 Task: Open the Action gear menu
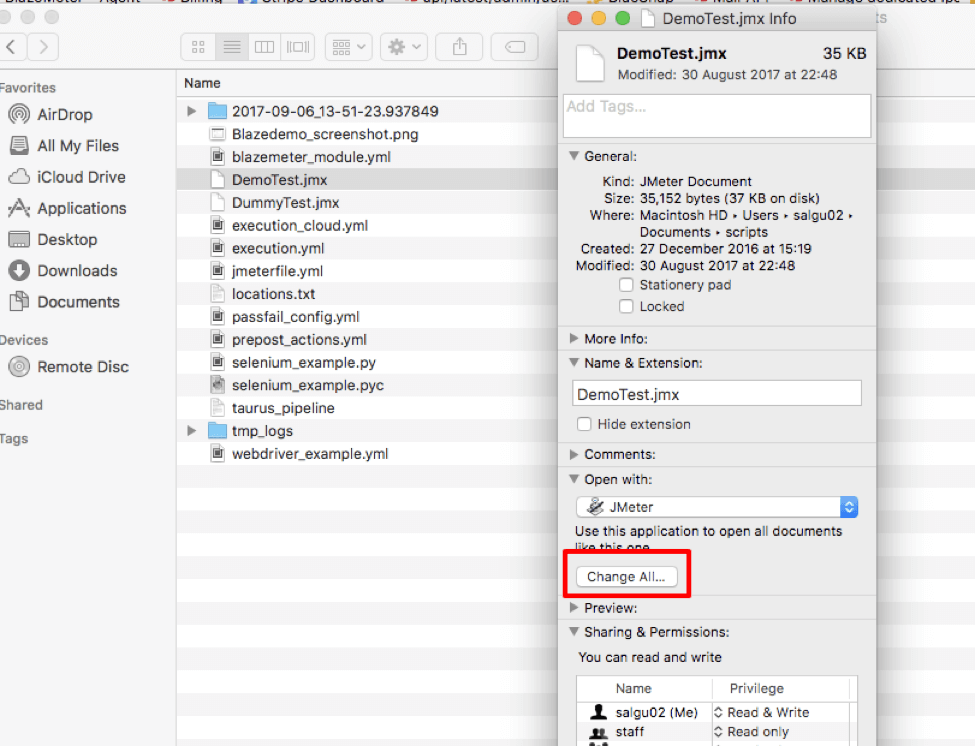tap(405, 47)
